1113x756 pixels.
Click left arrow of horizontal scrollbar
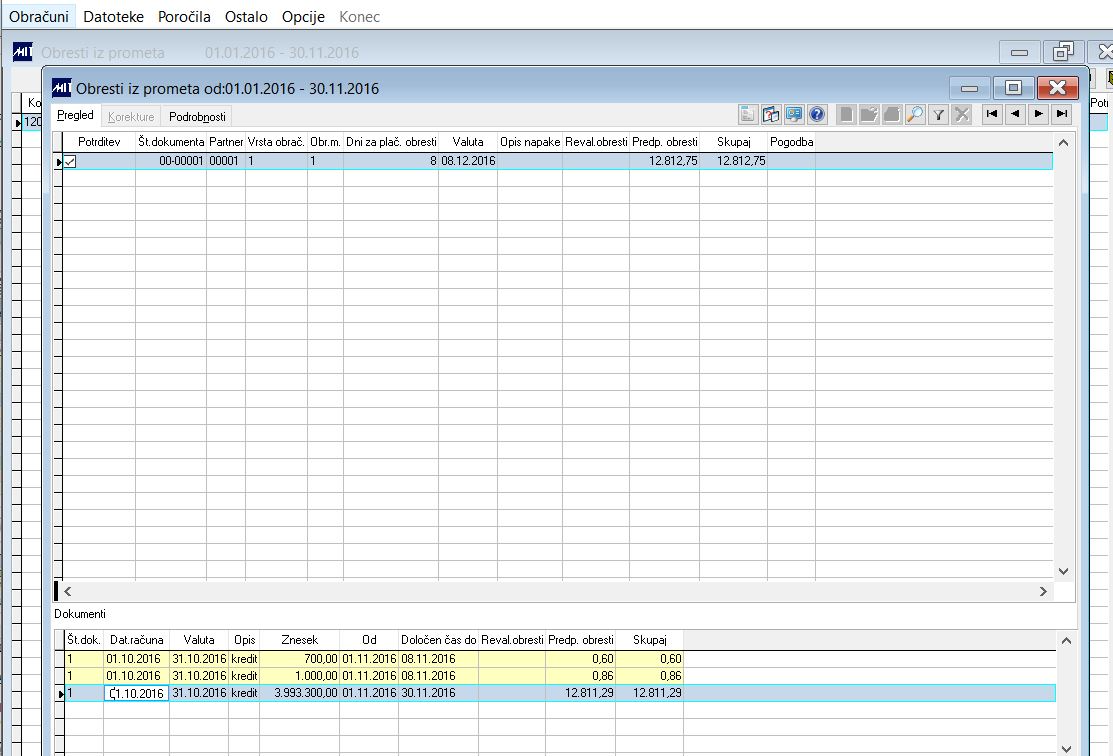(67, 591)
